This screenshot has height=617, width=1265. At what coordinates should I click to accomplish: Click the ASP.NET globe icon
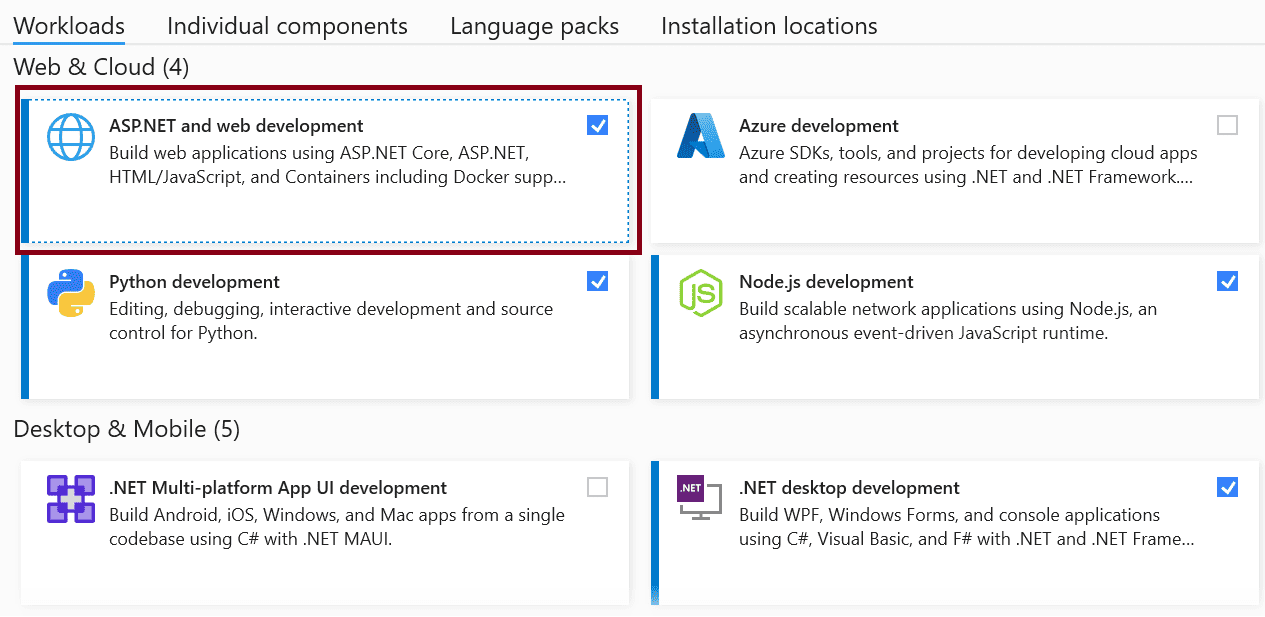(x=70, y=137)
